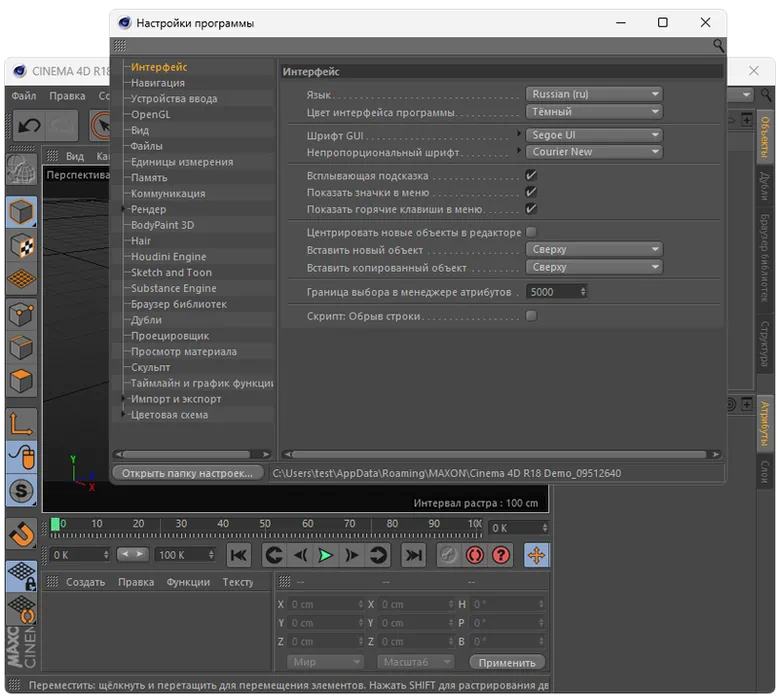Activate the Texture mode checkered cube
779x700 pixels.
point(21,245)
